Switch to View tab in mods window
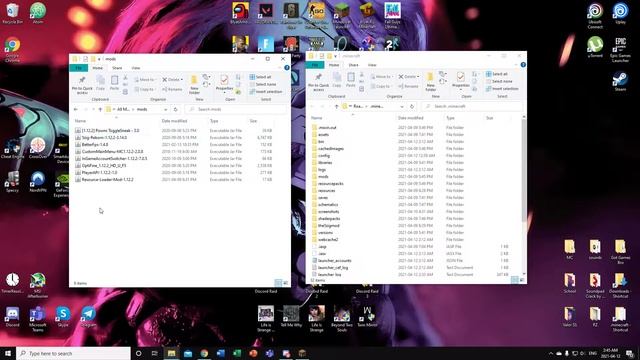640x360 pixels. click(x=136, y=68)
